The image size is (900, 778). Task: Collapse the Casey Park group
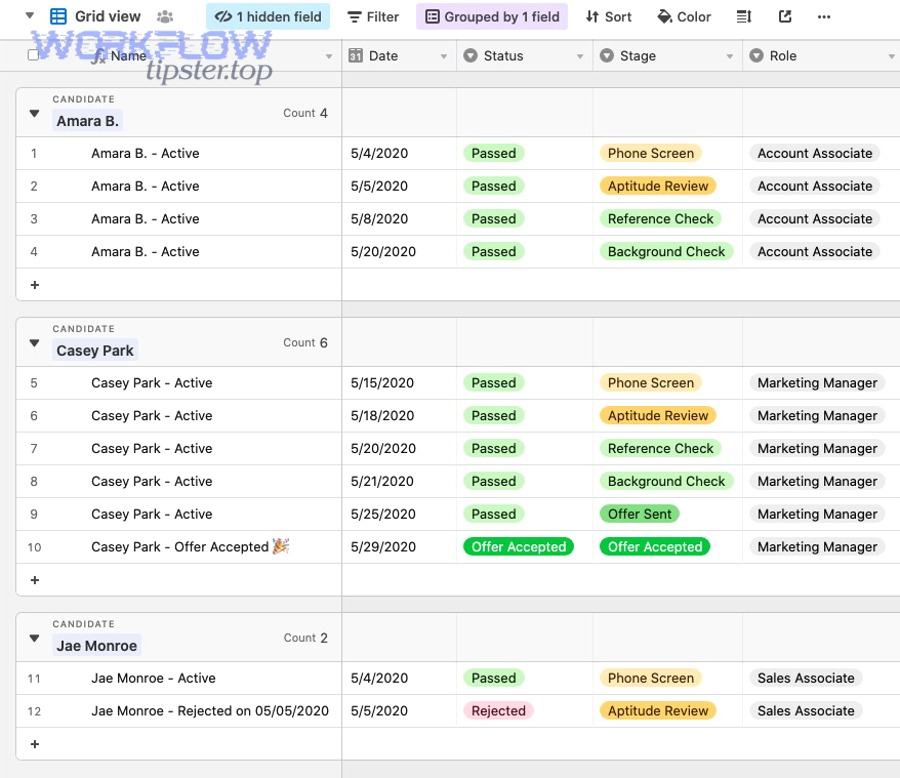tap(34, 343)
